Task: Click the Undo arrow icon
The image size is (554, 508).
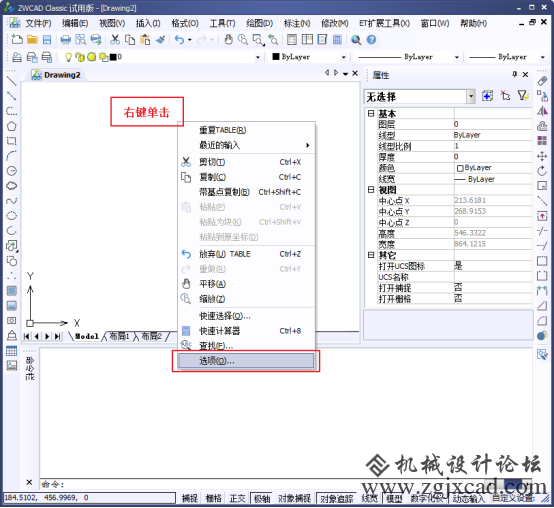Action: (179, 40)
